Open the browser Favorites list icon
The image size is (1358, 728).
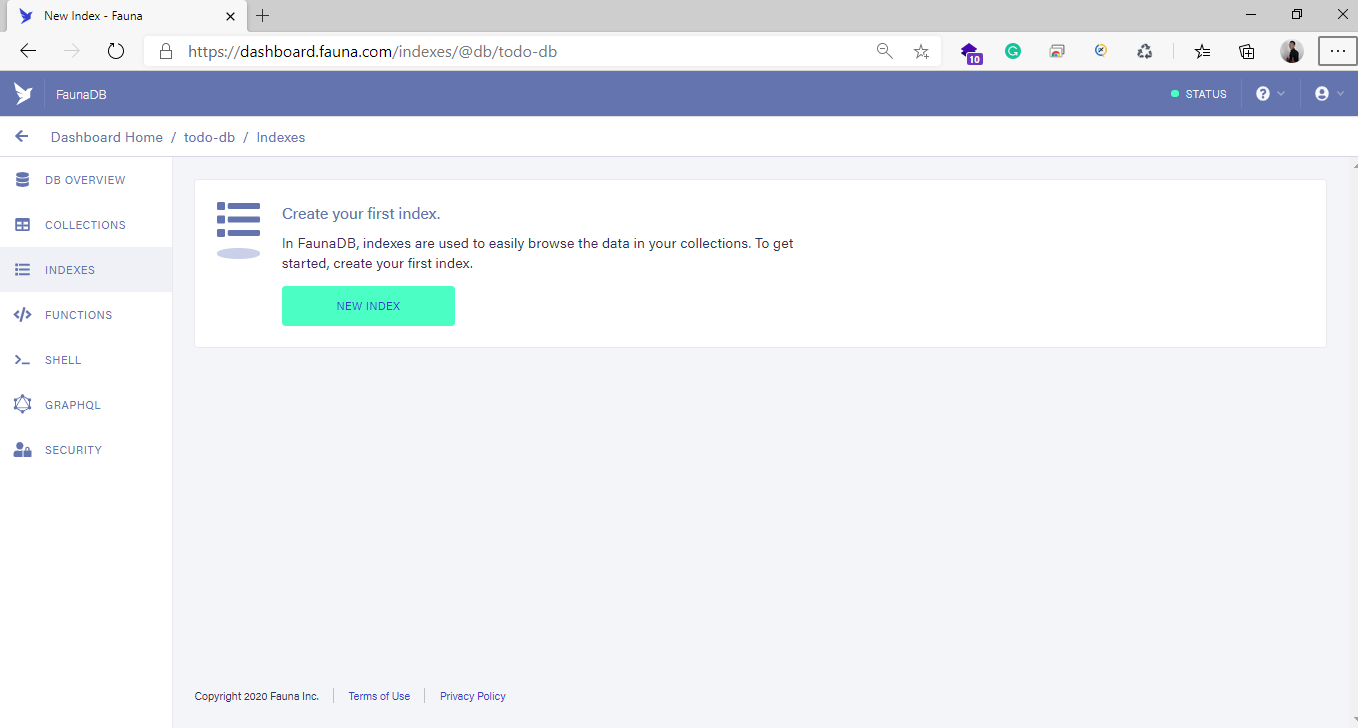(x=1203, y=51)
